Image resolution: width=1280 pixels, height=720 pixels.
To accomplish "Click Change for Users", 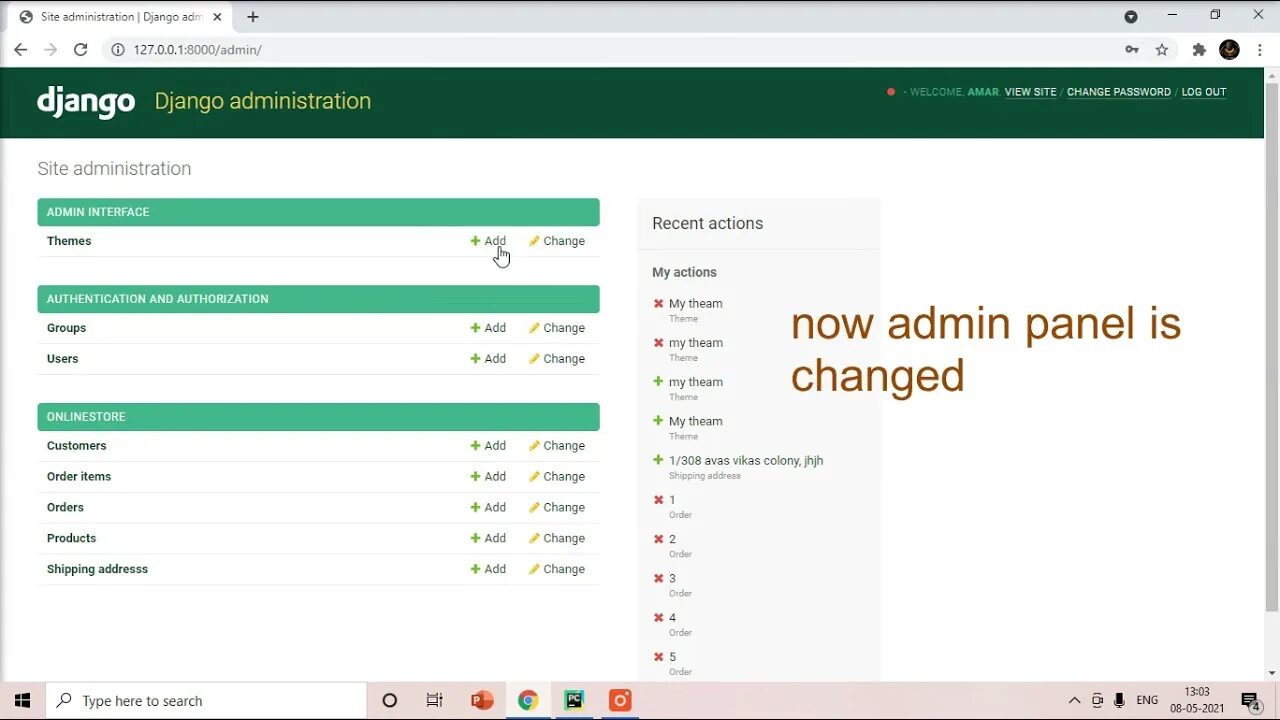I will tap(557, 359).
